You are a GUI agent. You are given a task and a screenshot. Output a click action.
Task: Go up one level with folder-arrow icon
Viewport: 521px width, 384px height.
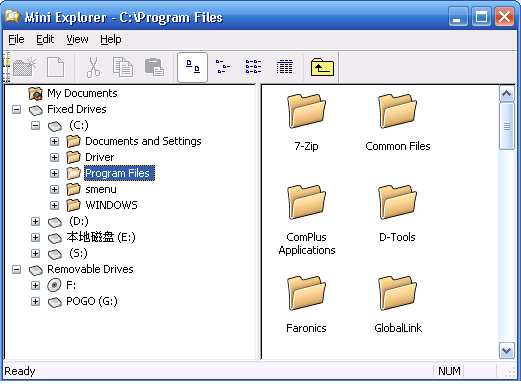322,67
